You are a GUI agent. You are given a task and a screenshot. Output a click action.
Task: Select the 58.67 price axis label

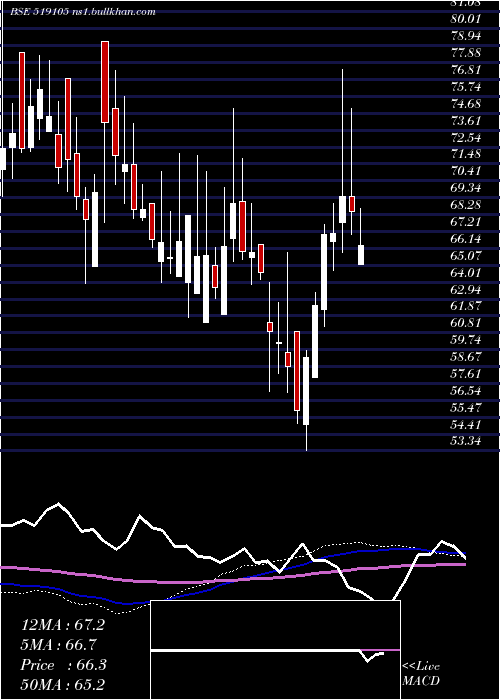point(465,357)
